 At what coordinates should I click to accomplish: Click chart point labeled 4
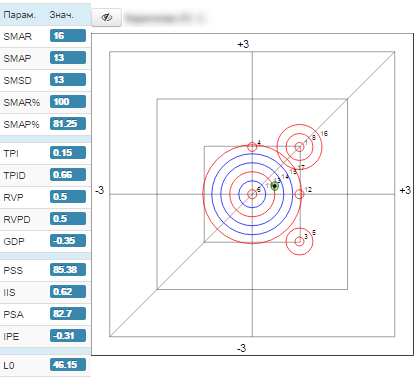[x=252, y=147]
